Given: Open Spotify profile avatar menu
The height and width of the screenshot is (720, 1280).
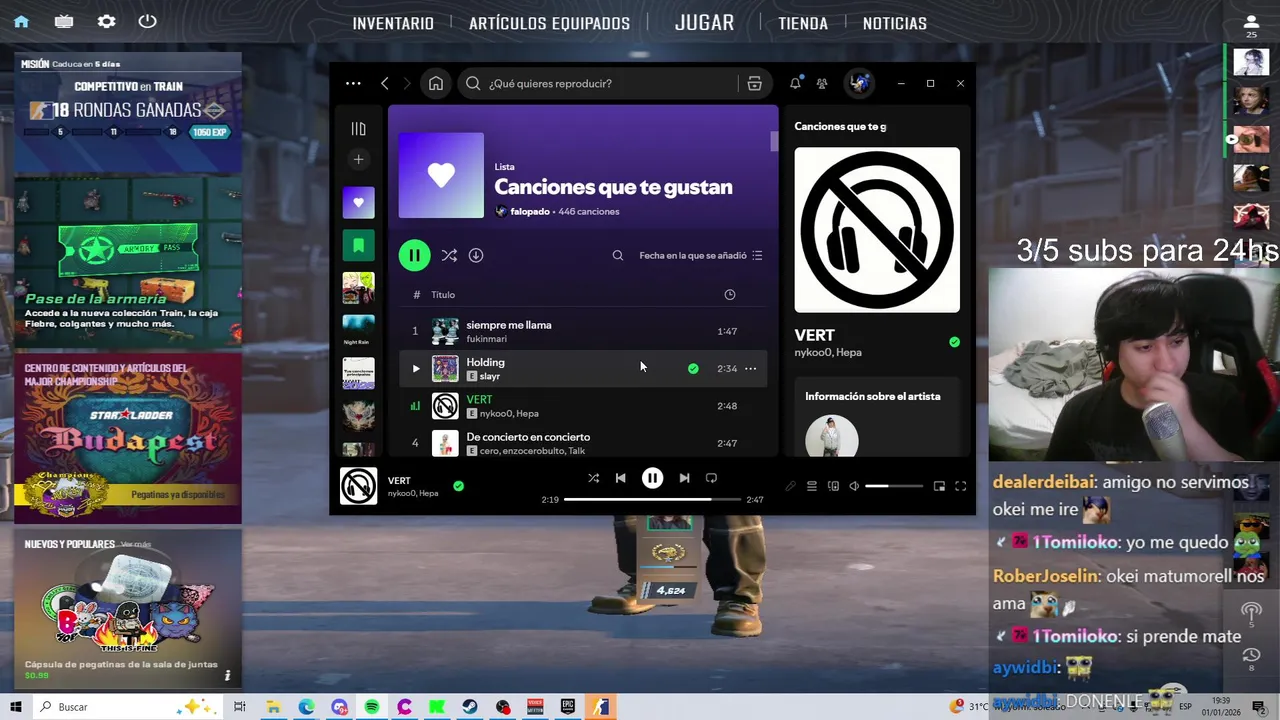Looking at the screenshot, I should click(x=859, y=84).
